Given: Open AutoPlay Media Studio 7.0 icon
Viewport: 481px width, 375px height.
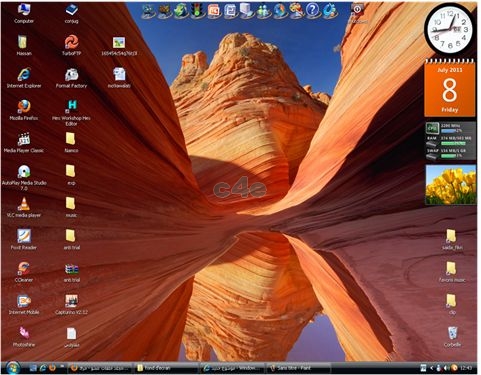Looking at the screenshot, I should pyautogui.click(x=24, y=177).
